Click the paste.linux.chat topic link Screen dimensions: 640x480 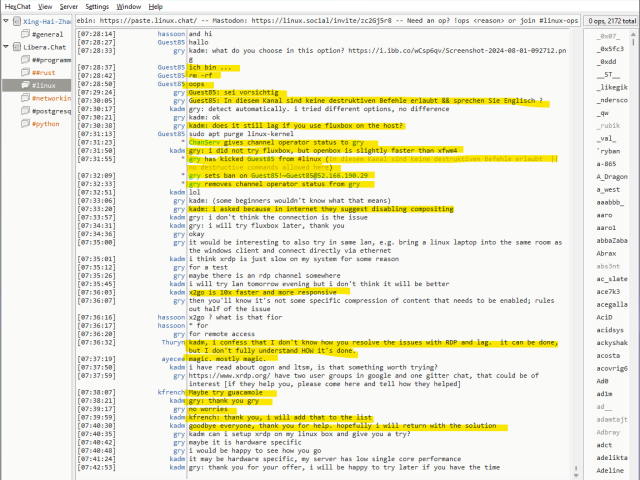149,20
